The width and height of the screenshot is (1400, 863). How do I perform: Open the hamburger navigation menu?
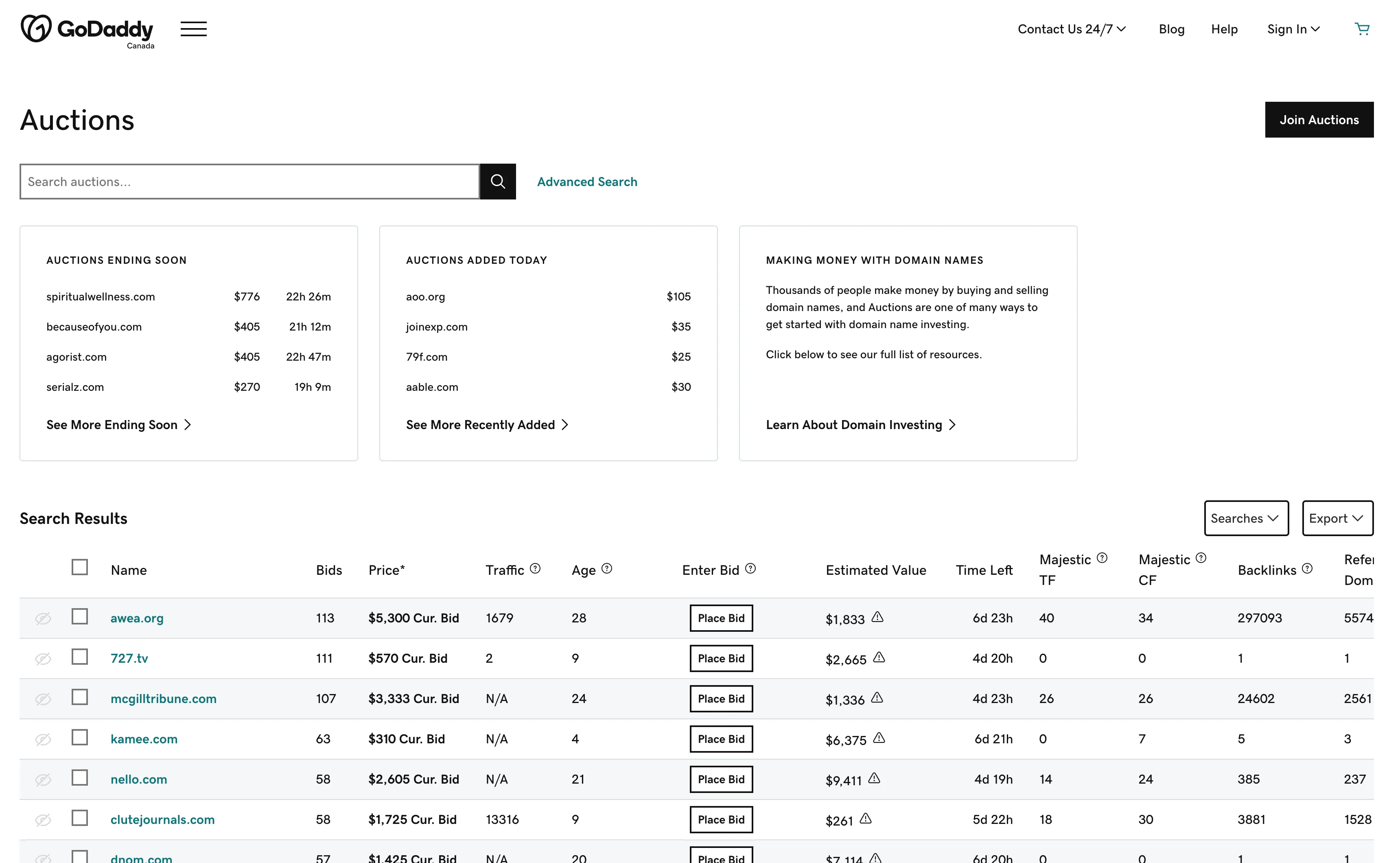point(193,28)
